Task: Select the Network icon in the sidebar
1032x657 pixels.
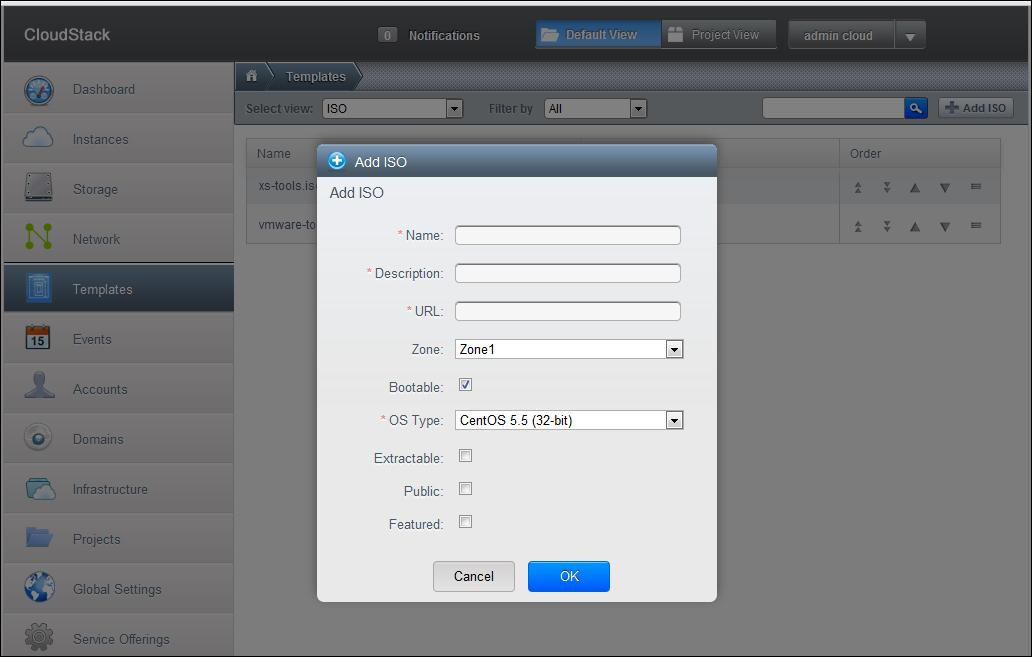Action: pyautogui.click(x=38, y=239)
